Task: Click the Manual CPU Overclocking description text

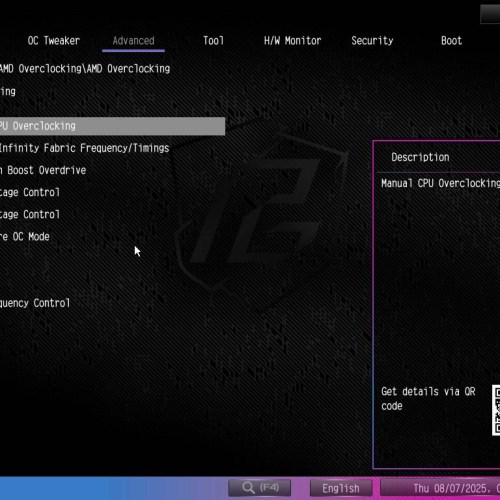Action: 440,183
